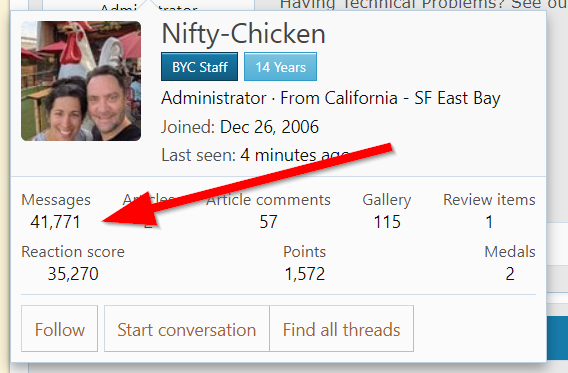
Task: Follow the user Nifty-Chicken
Action: [x=59, y=328]
